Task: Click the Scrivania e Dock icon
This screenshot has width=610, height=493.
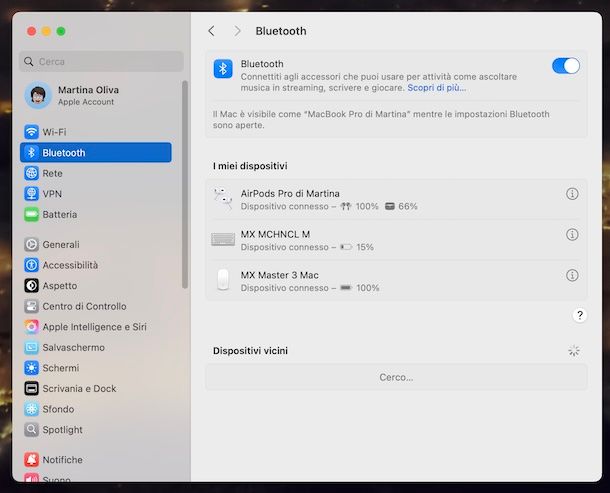Action: [32, 388]
